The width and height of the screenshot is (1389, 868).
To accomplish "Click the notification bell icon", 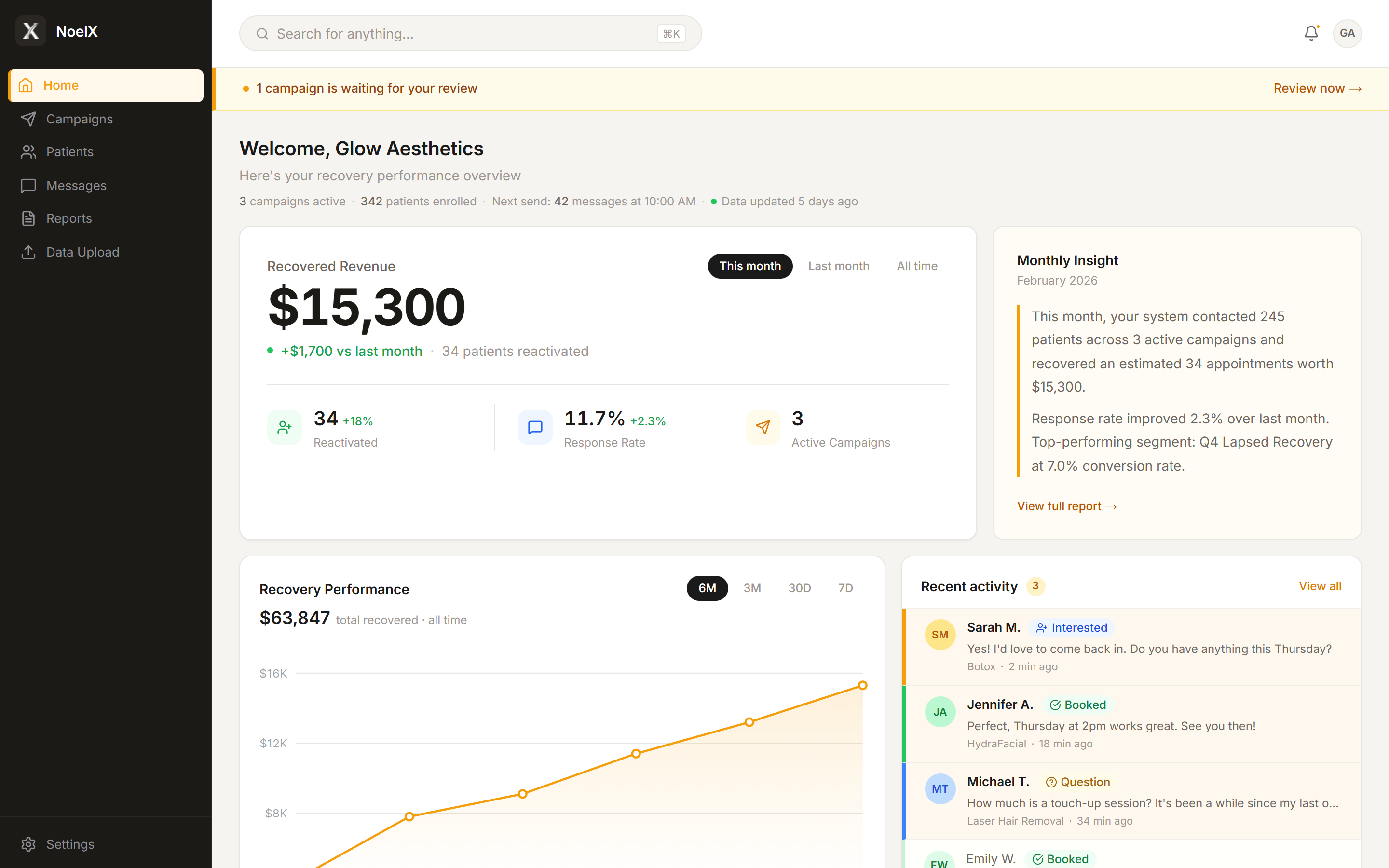I will 1311,33.
